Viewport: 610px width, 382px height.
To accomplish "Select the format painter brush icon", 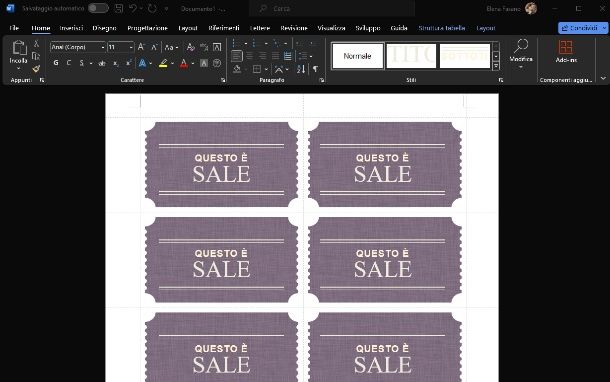I will pyautogui.click(x=36, y=69).
